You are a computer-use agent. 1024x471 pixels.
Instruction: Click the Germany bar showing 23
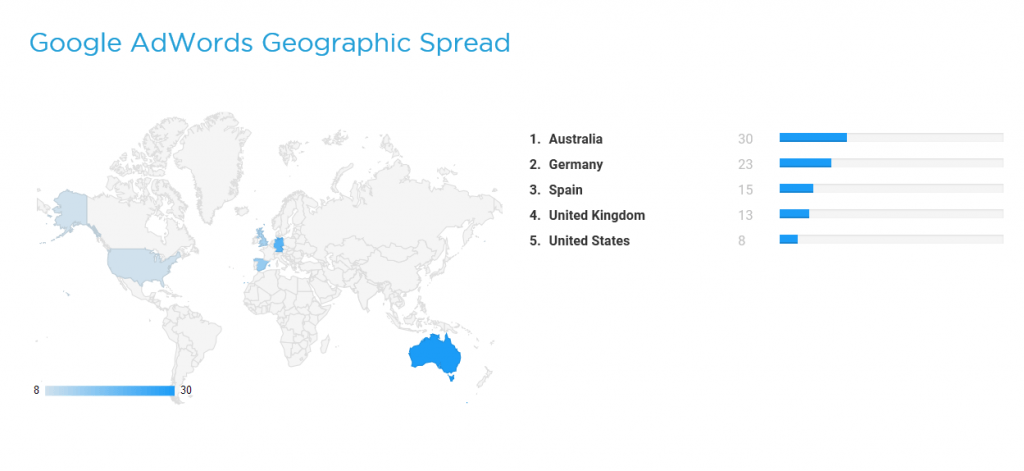point(805,163)
